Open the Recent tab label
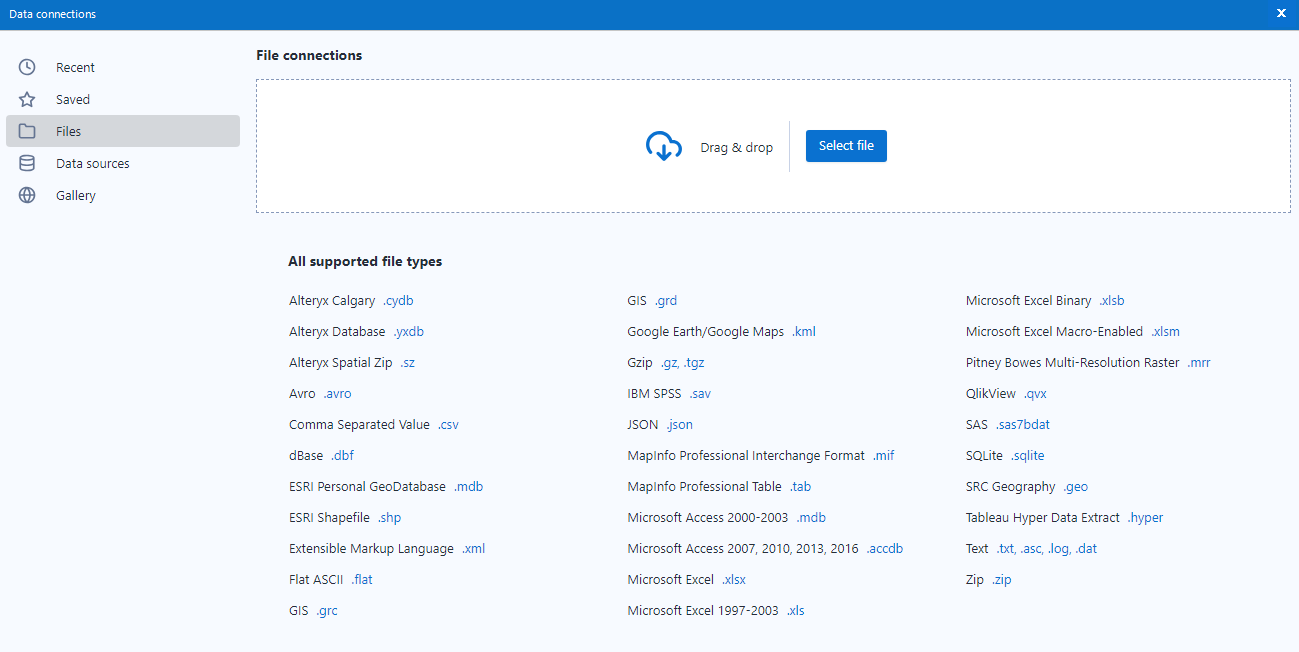Image resolution: width=1299 pixels, height=652 pixels. point(75,67)
